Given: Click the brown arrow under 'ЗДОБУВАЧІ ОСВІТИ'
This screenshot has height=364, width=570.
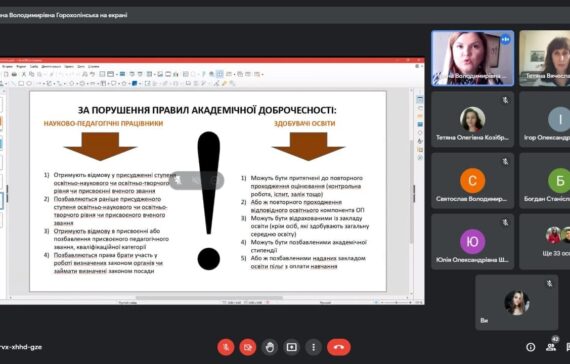Looking at the screenshot, I should (x=308, y=146).
